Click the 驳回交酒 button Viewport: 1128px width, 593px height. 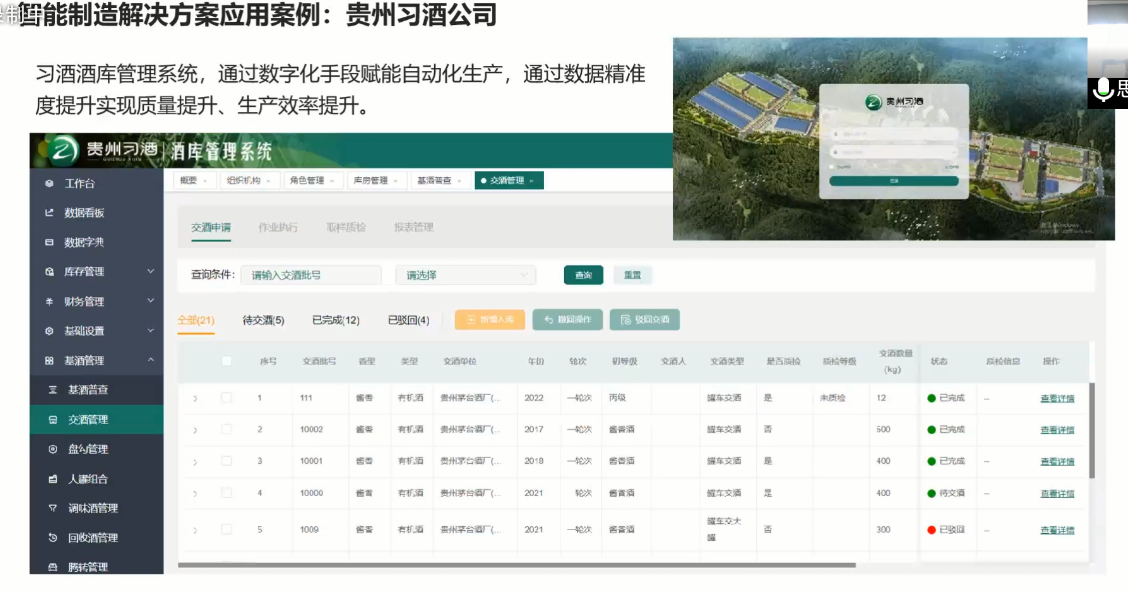(x=645, y=320)
